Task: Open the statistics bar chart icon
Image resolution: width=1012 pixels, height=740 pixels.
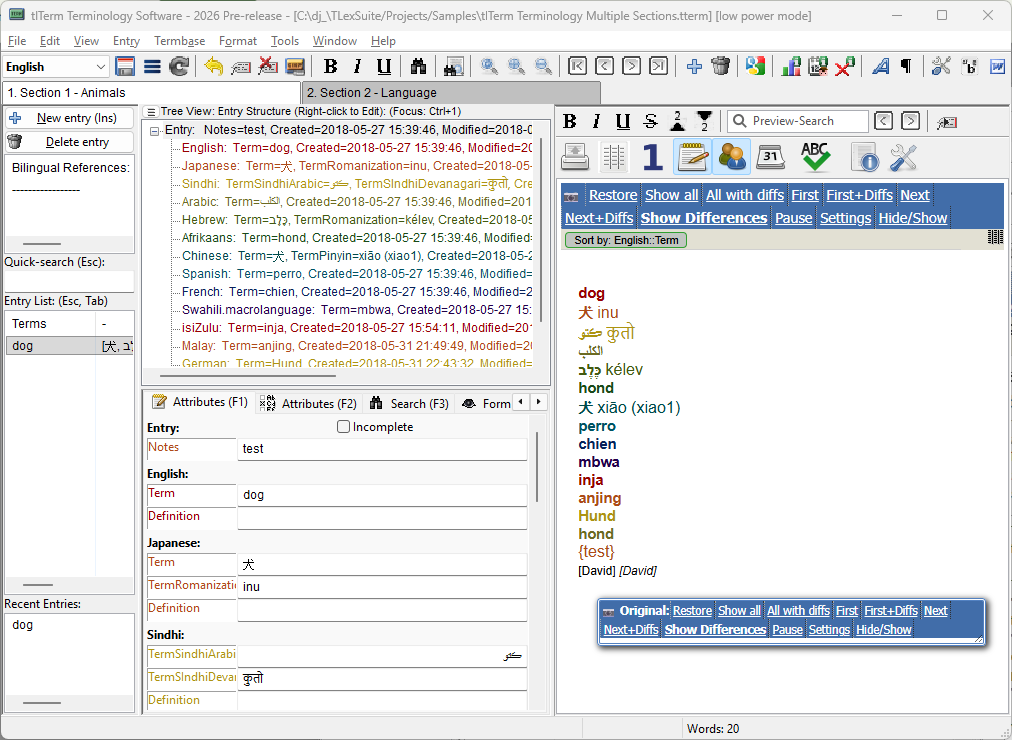Action: (x=791, y=66)
